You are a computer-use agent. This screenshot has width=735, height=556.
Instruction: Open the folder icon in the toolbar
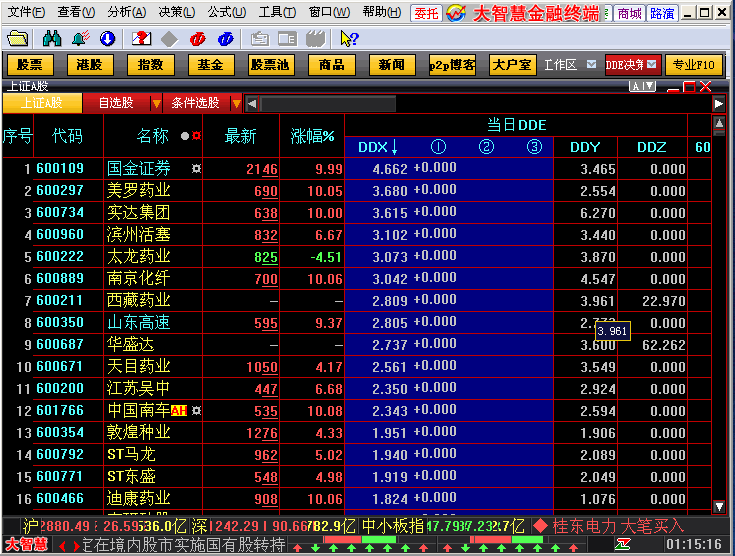pos(18,38)
